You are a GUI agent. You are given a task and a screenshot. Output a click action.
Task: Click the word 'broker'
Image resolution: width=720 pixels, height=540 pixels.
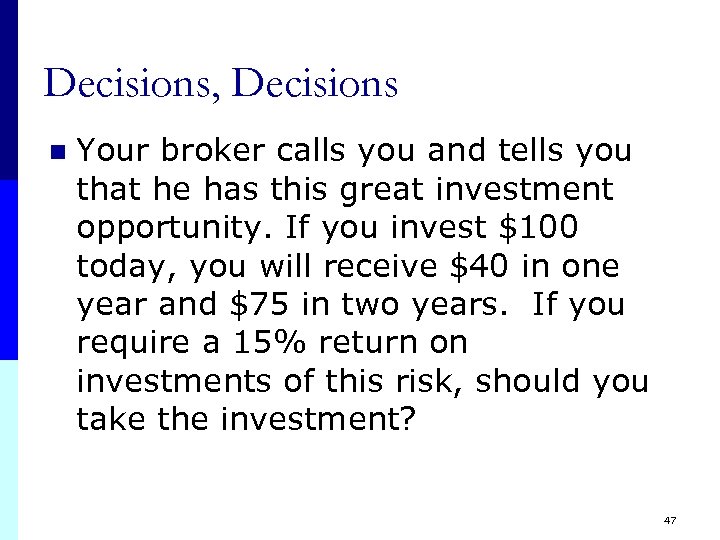click(x=211, y=152)
